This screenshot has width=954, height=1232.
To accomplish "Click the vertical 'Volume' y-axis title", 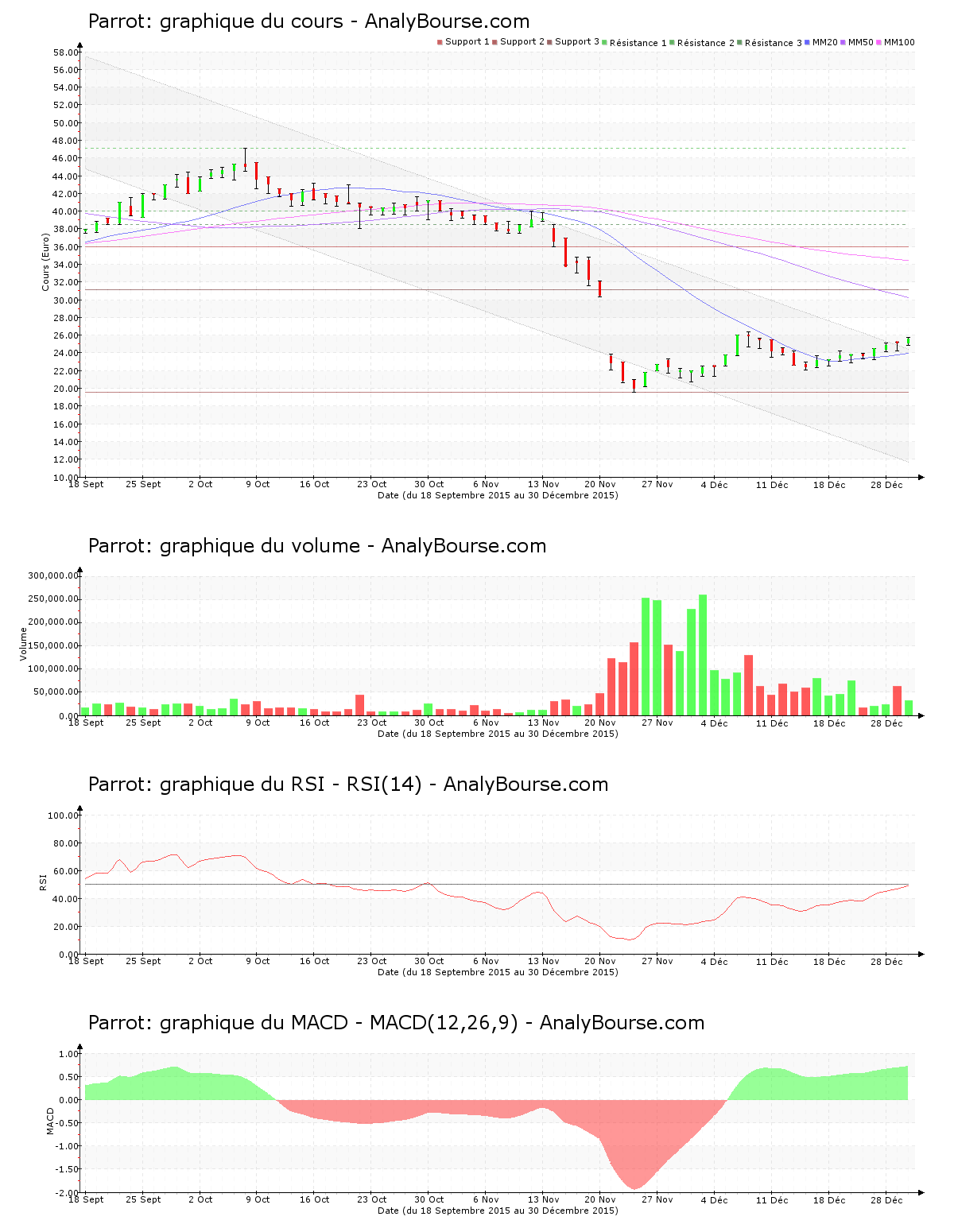I will point(24,644).
